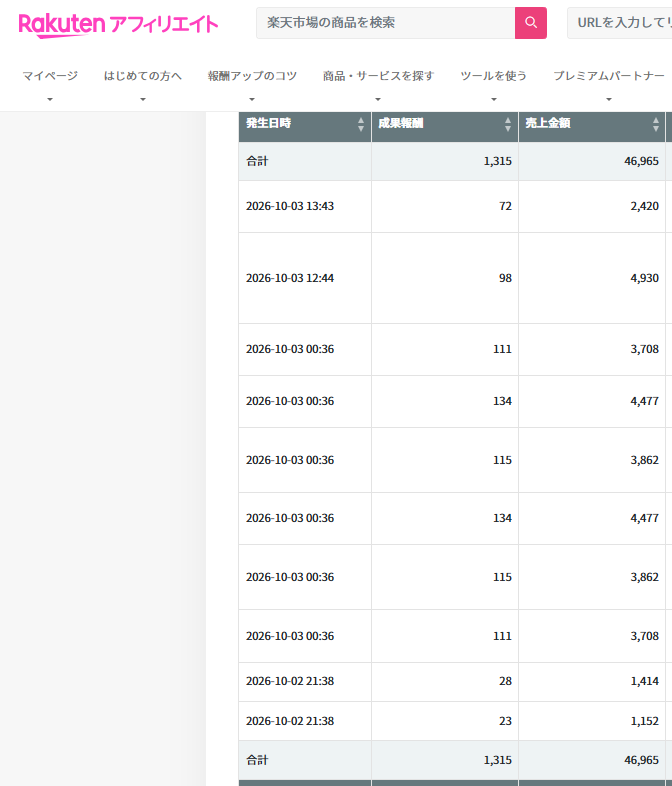The image size is (672, 786).
Task: Expand the ツールを使う dropdown arrow
Action: click(x=494, y=99)
